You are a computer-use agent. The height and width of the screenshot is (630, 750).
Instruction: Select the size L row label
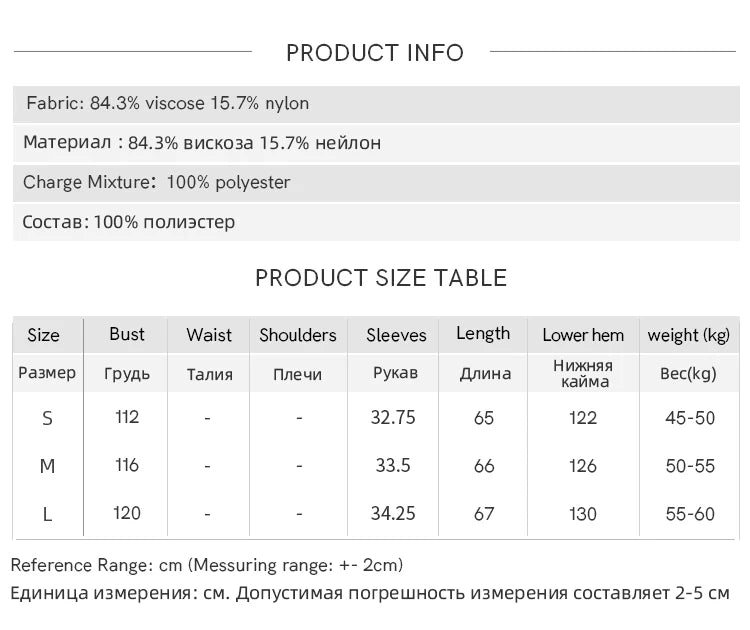click(x=47, y=515)
